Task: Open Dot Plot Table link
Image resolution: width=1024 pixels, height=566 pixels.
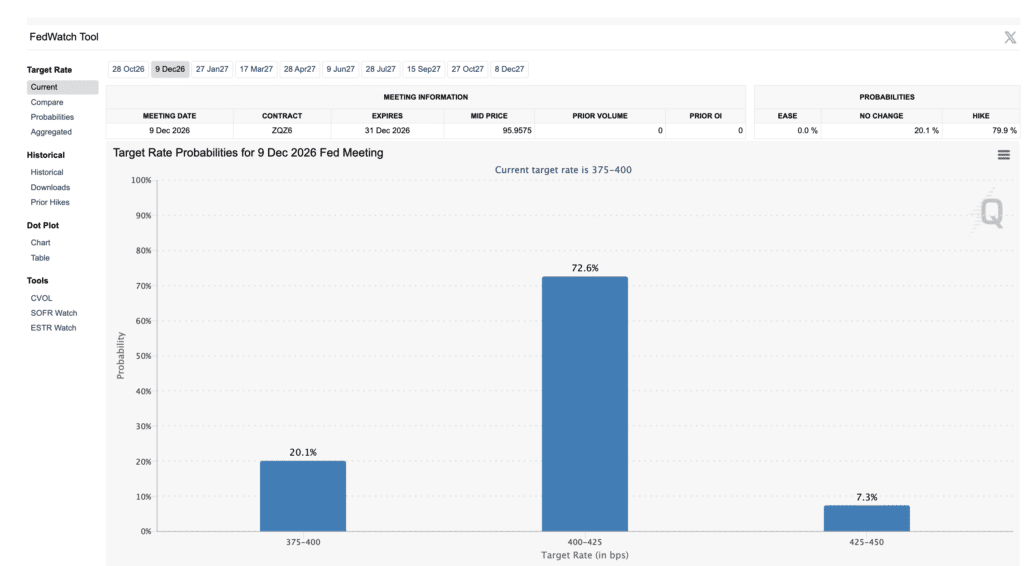Action: pos(40,258)
